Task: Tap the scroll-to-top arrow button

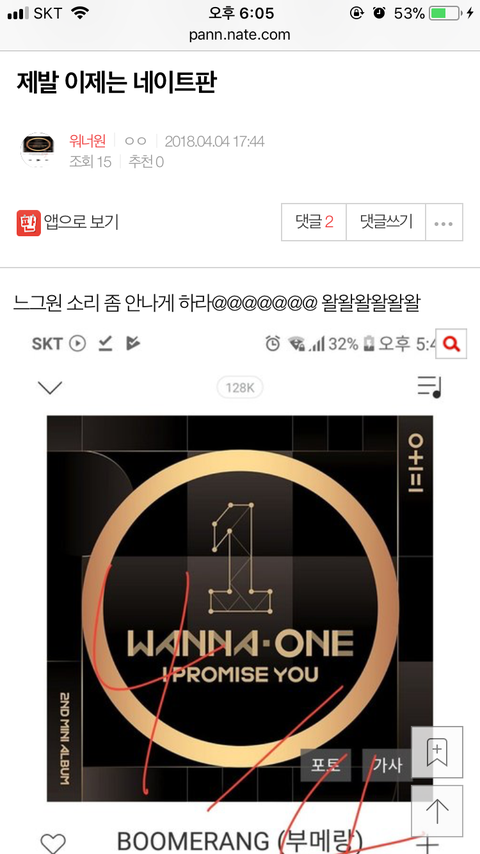Action: click(437, 811)
